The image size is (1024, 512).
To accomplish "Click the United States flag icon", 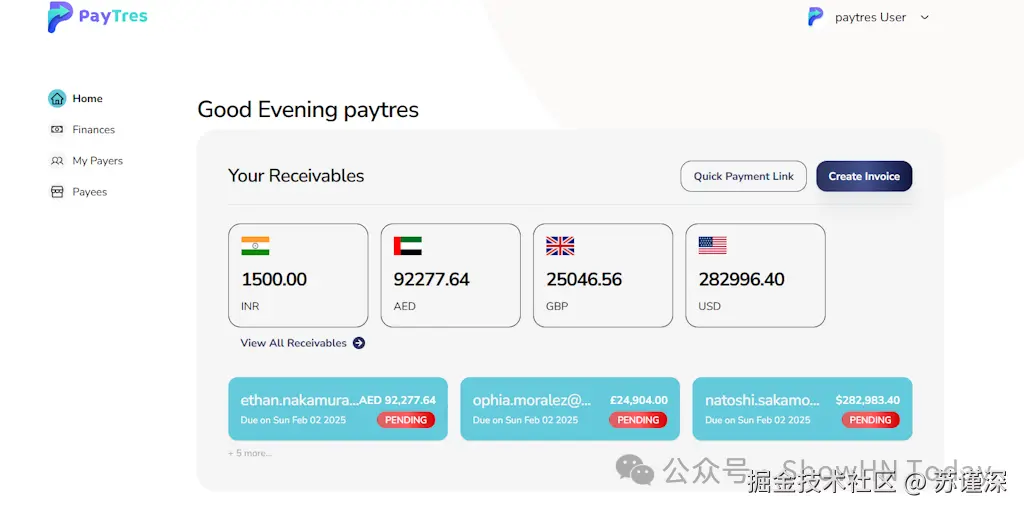I will (x=712, y=245).
